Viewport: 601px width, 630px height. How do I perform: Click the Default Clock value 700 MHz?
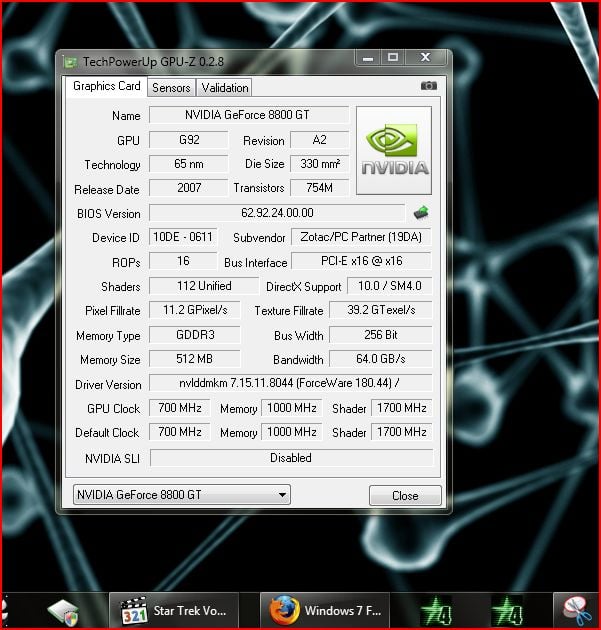(x=180, y=432)
